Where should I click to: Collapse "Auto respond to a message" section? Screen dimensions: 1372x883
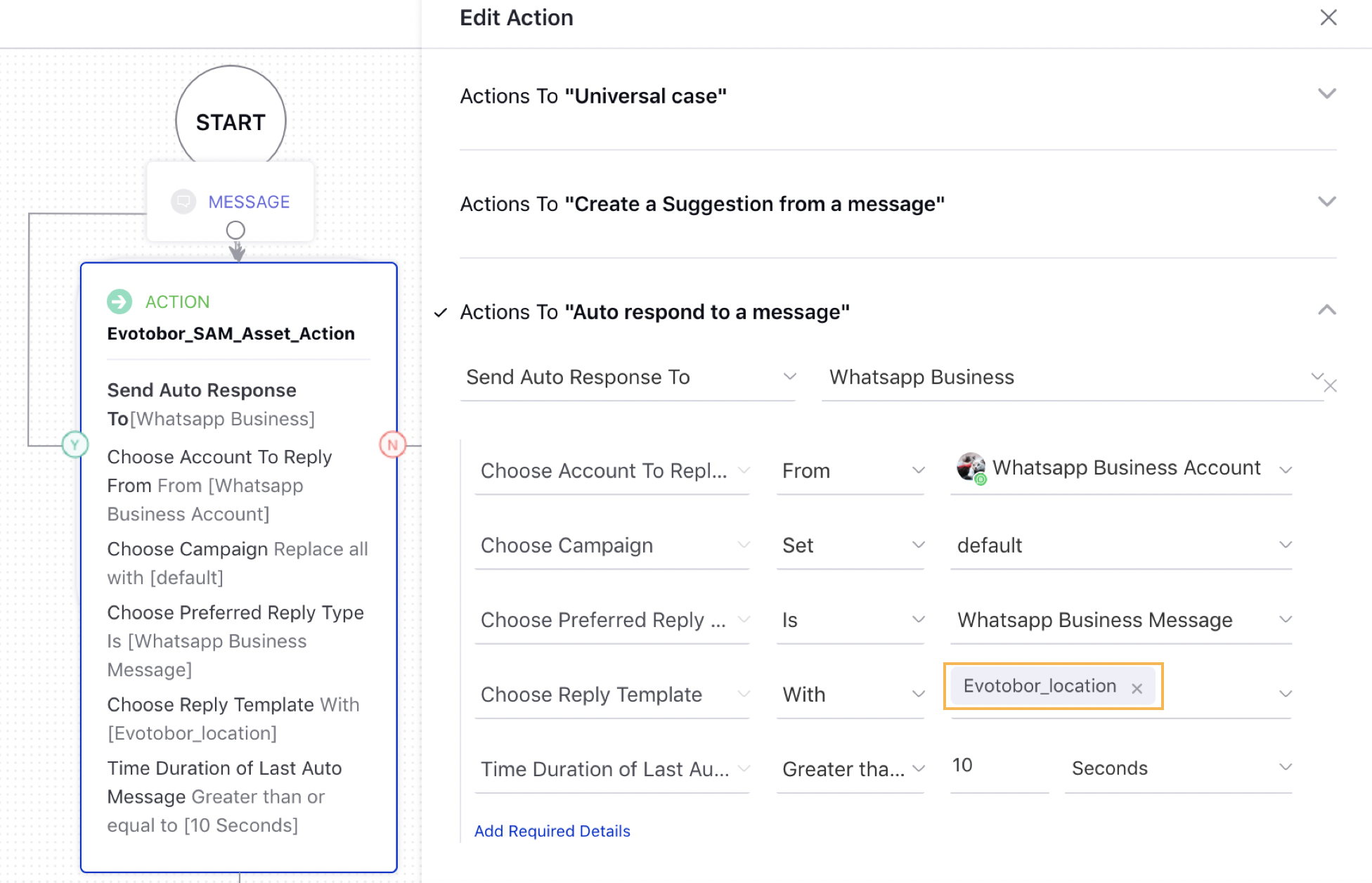(1326, 310)
